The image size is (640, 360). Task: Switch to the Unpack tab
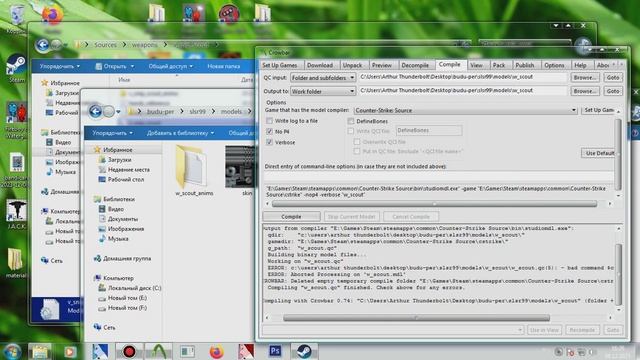pyautogui.click(x=352, y=65)
